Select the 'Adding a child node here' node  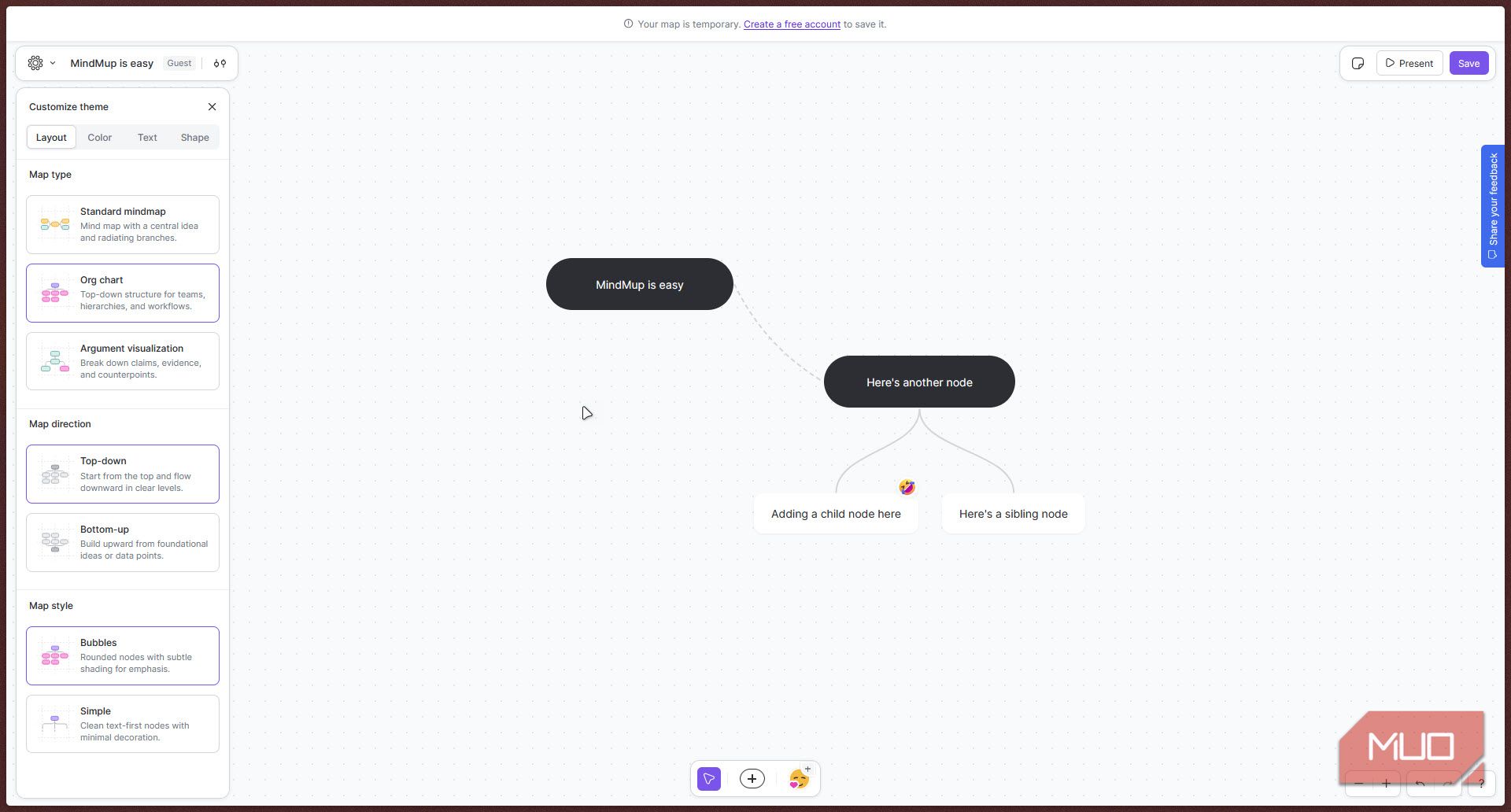point(836,514)
